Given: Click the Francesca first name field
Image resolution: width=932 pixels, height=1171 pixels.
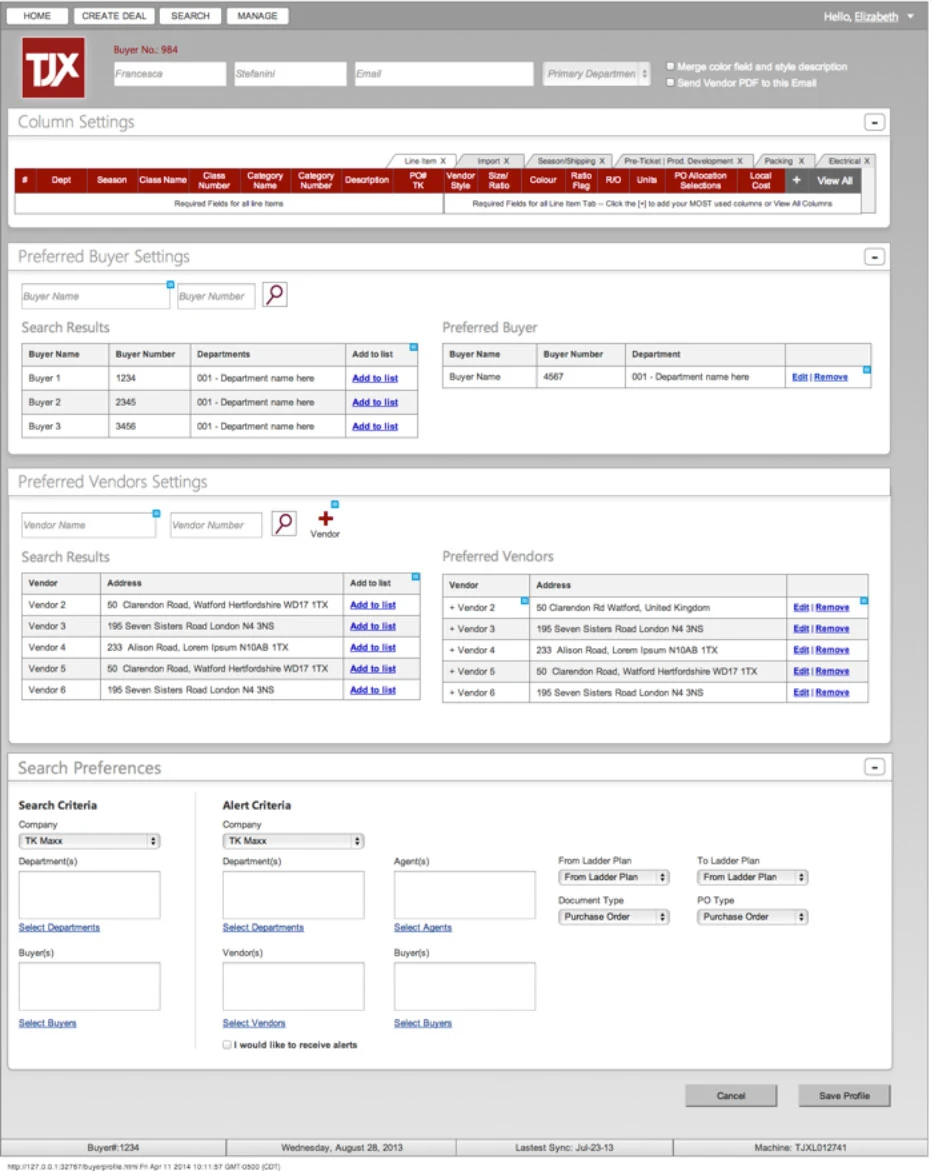Looking at the screenshot, I should pos(170,74).
